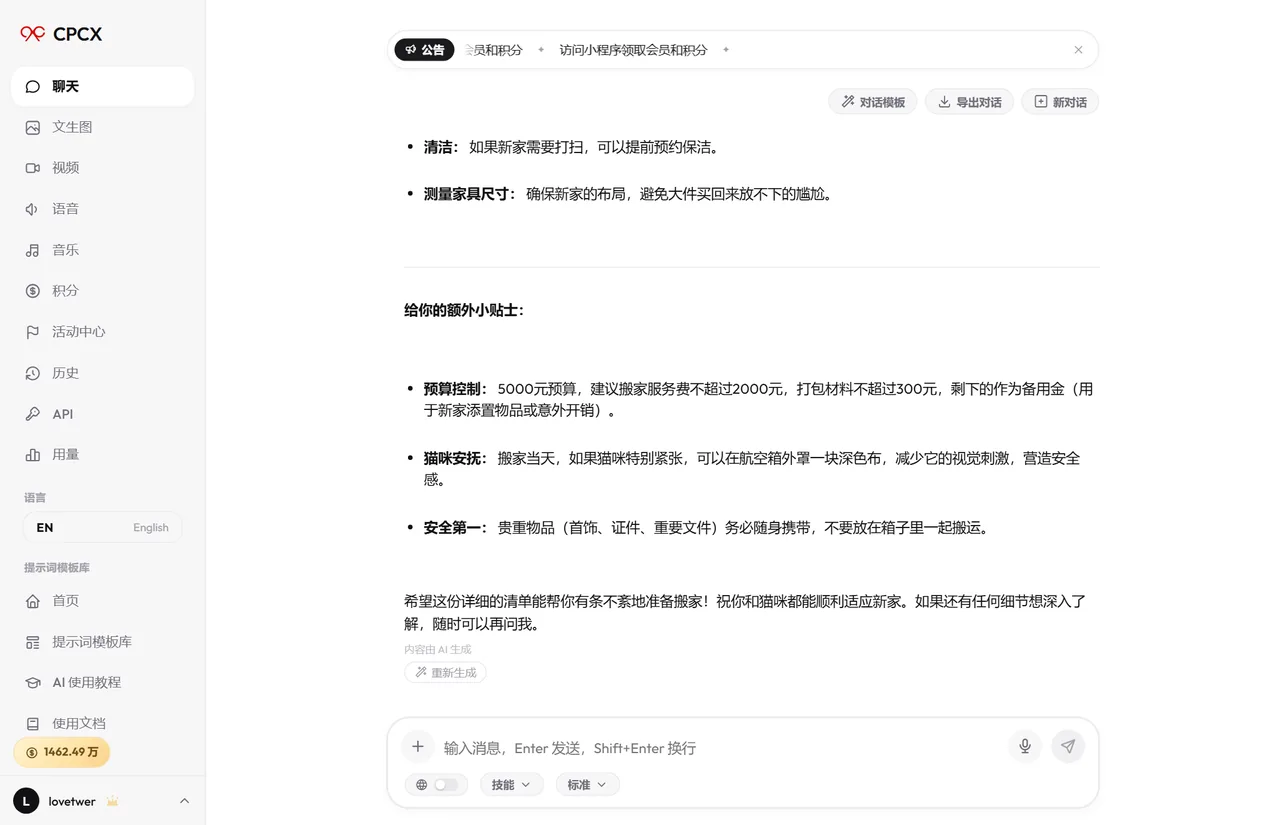Click the microphone voice input icon
Image resolution: width=1280 pixels, height=825 pixels.
tap(1025, 746)
